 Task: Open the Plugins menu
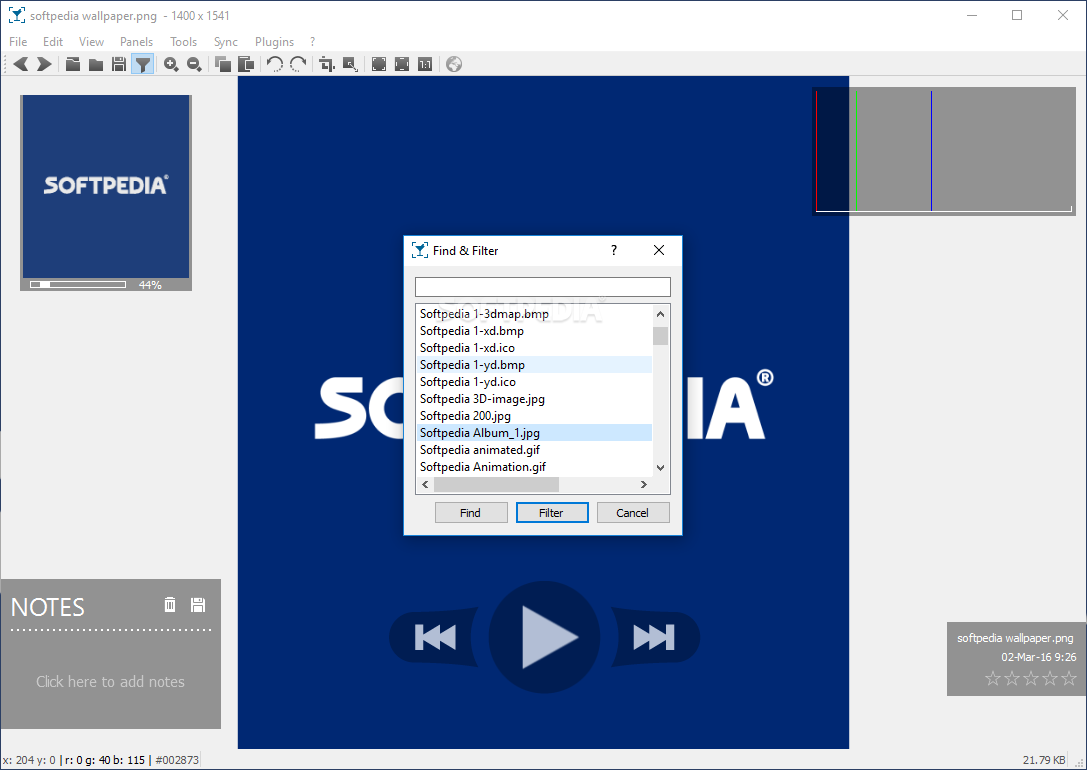274,42
